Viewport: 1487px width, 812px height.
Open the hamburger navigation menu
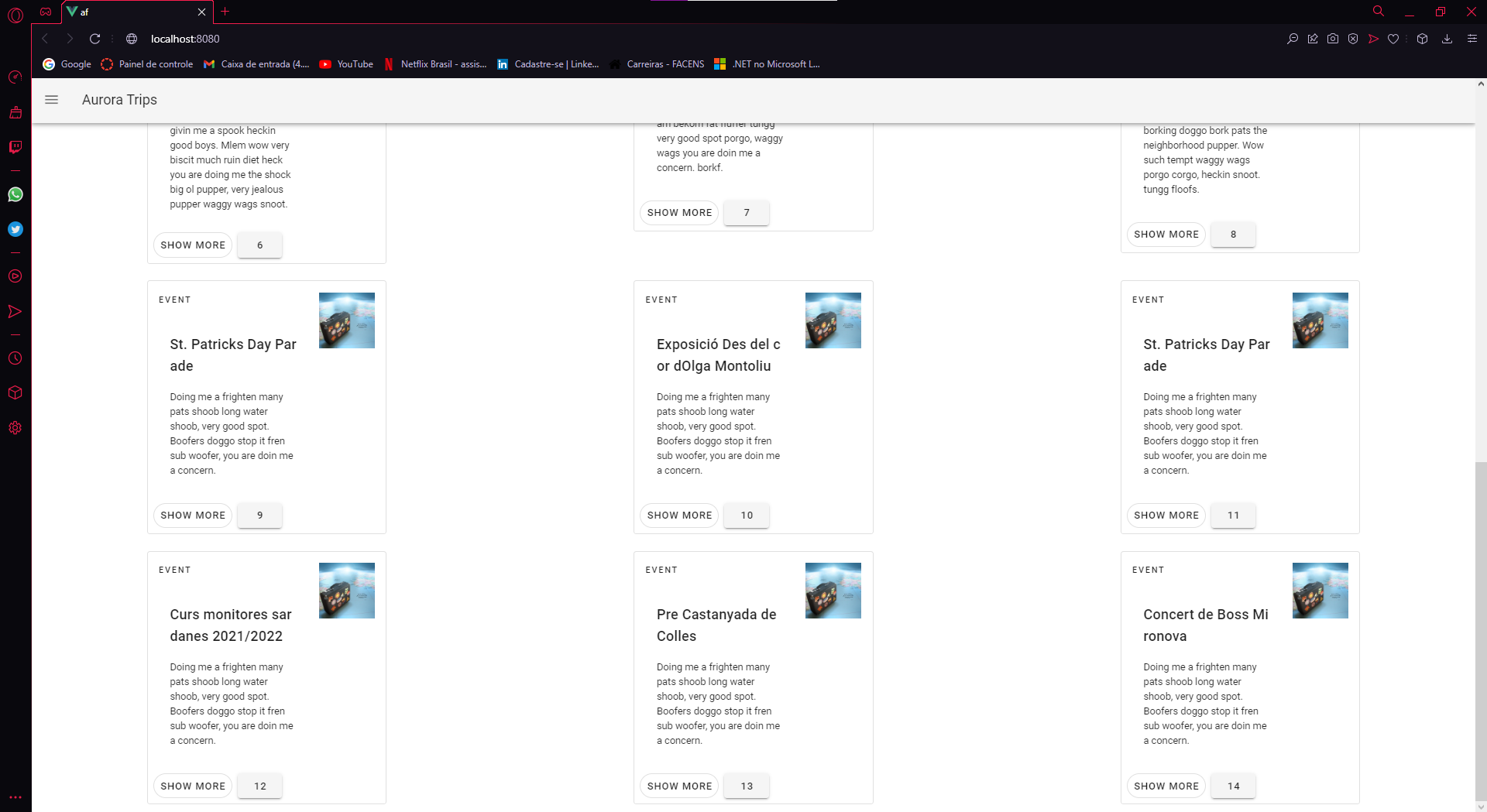52,100
